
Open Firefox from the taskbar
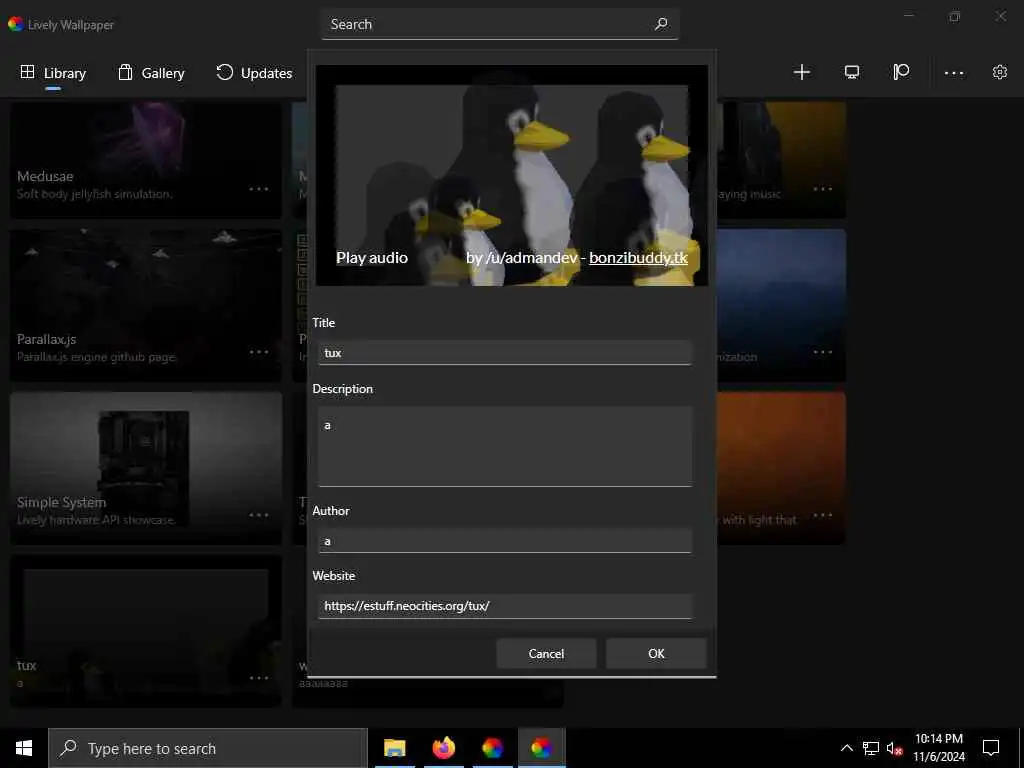pos(443,748)
